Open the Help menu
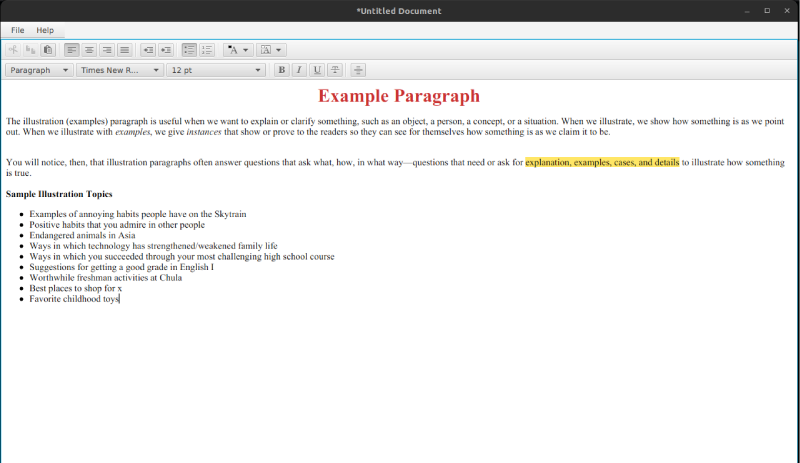Viewport: 800px width, 463px height. click(45, 30)
